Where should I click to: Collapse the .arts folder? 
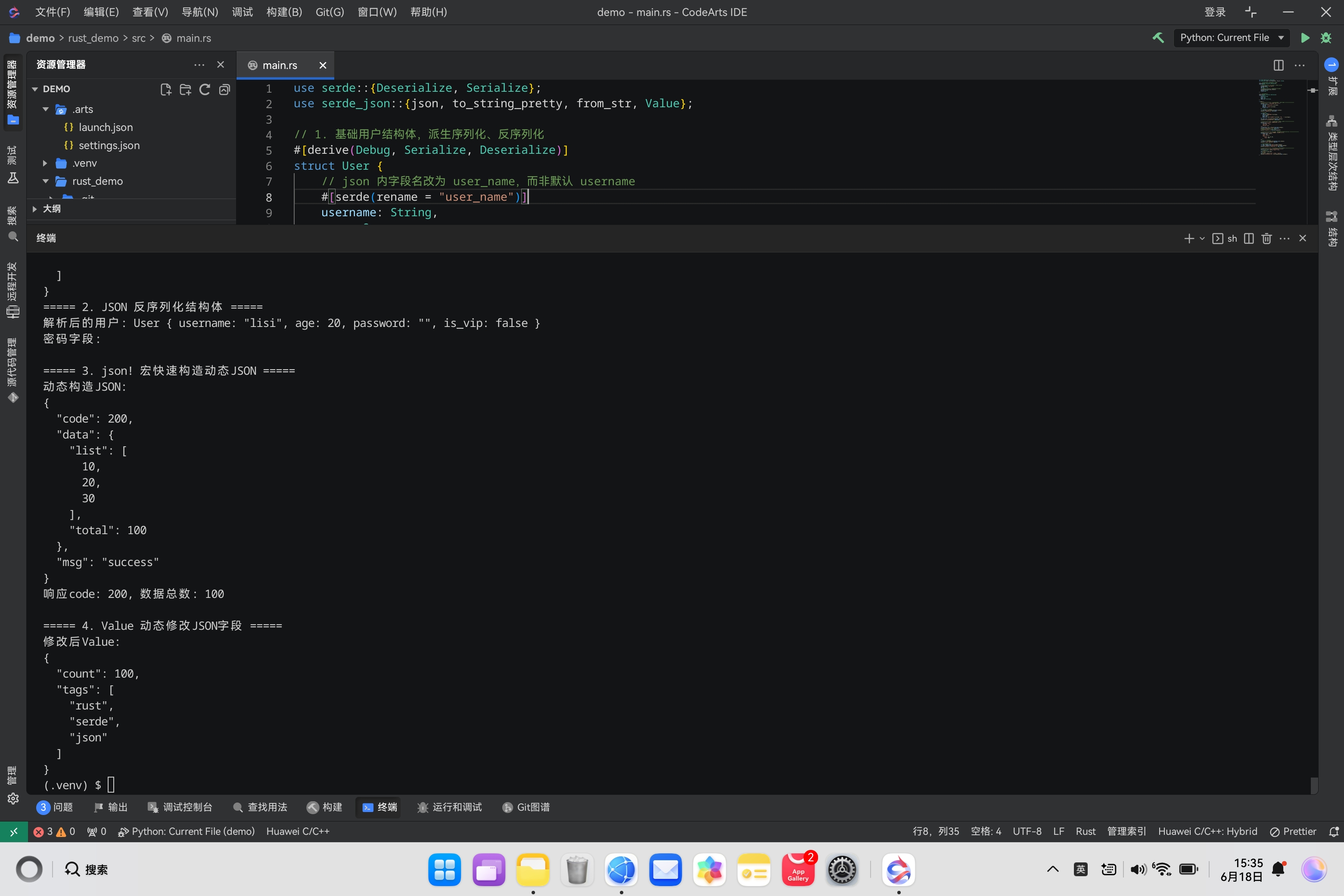point(46,109)
